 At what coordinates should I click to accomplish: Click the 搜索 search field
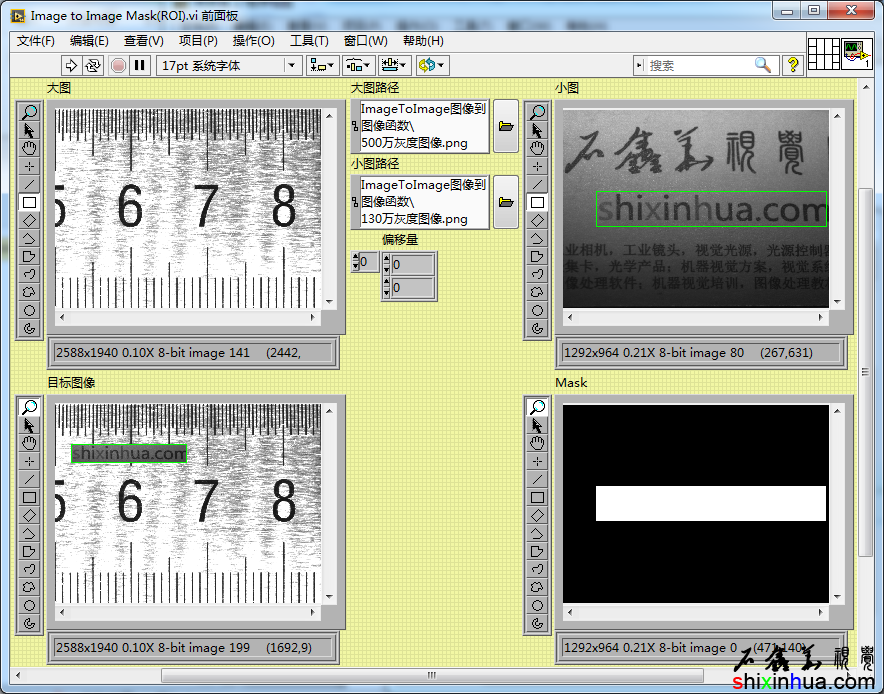click(700, 65)
